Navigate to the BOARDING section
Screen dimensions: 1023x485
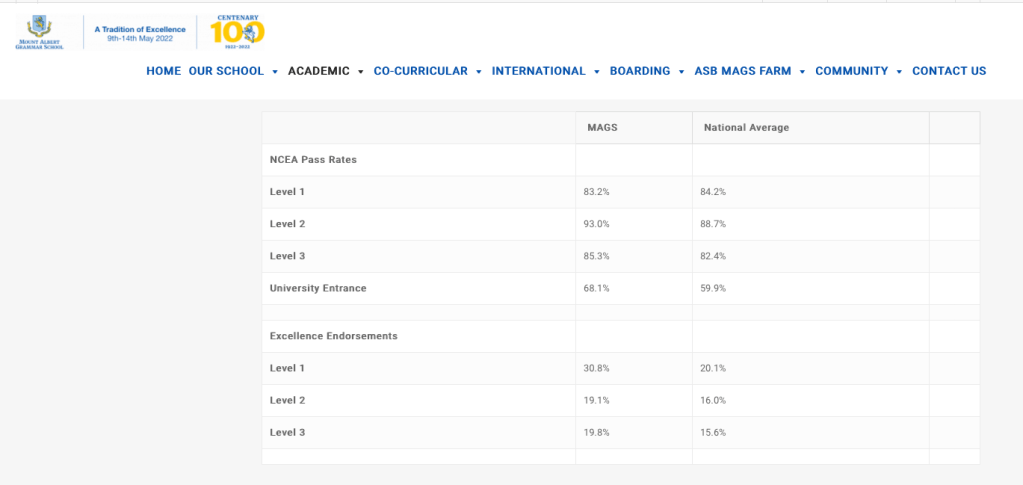(x=639, y=71)
